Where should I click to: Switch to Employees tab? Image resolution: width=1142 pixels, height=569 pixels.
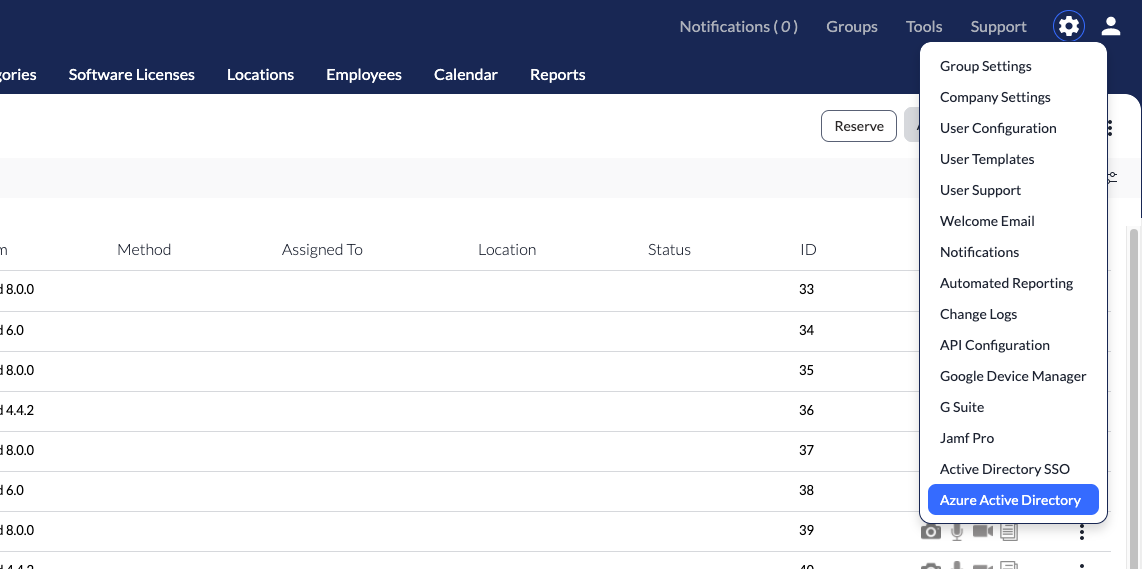pyautogui.click(x=363, y=74)
